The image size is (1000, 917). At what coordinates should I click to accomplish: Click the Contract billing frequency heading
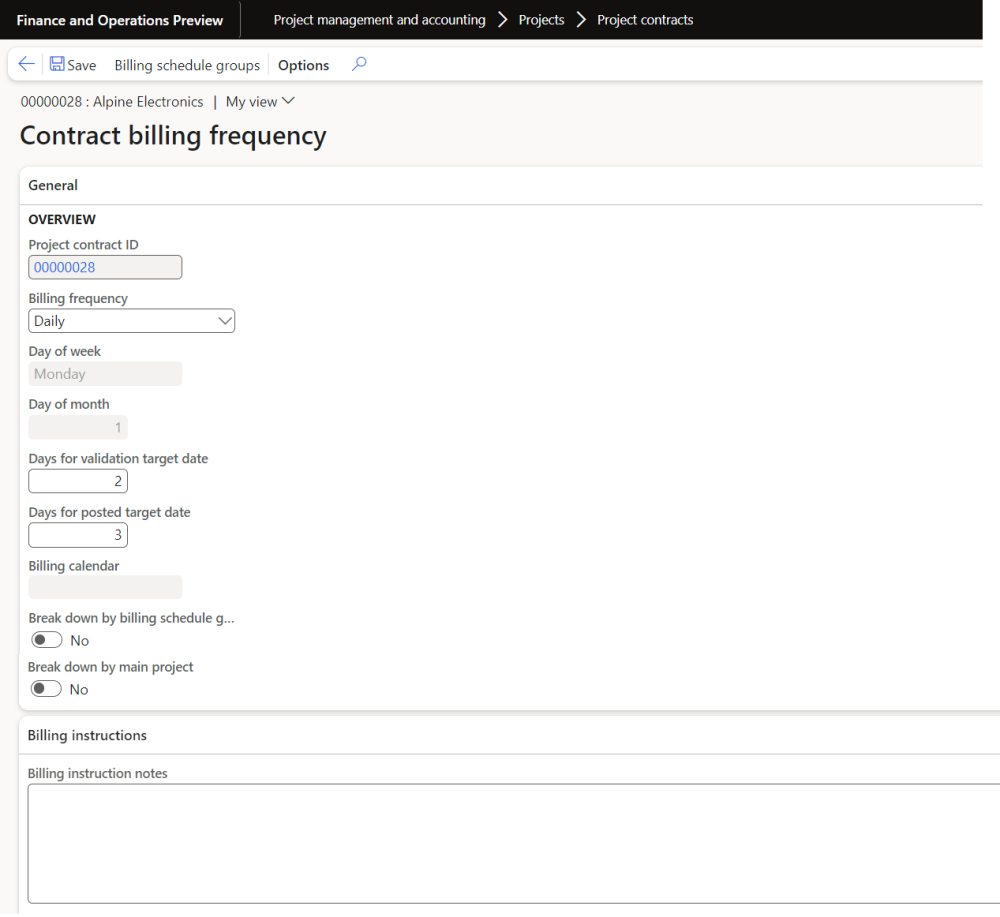[173, 136]
